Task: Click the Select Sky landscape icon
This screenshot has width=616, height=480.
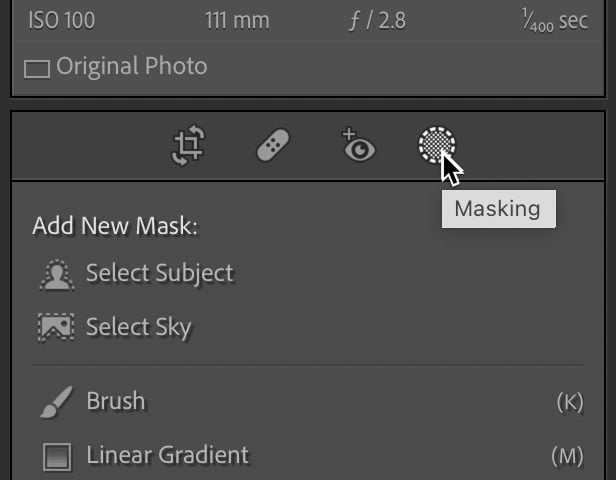Action: [x=56, y=328]
